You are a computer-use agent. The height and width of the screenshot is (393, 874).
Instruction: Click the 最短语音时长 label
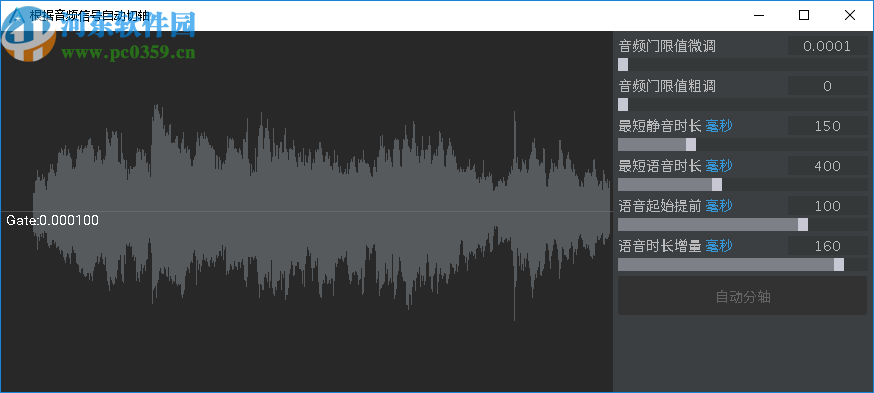click(x=660, y=166)
